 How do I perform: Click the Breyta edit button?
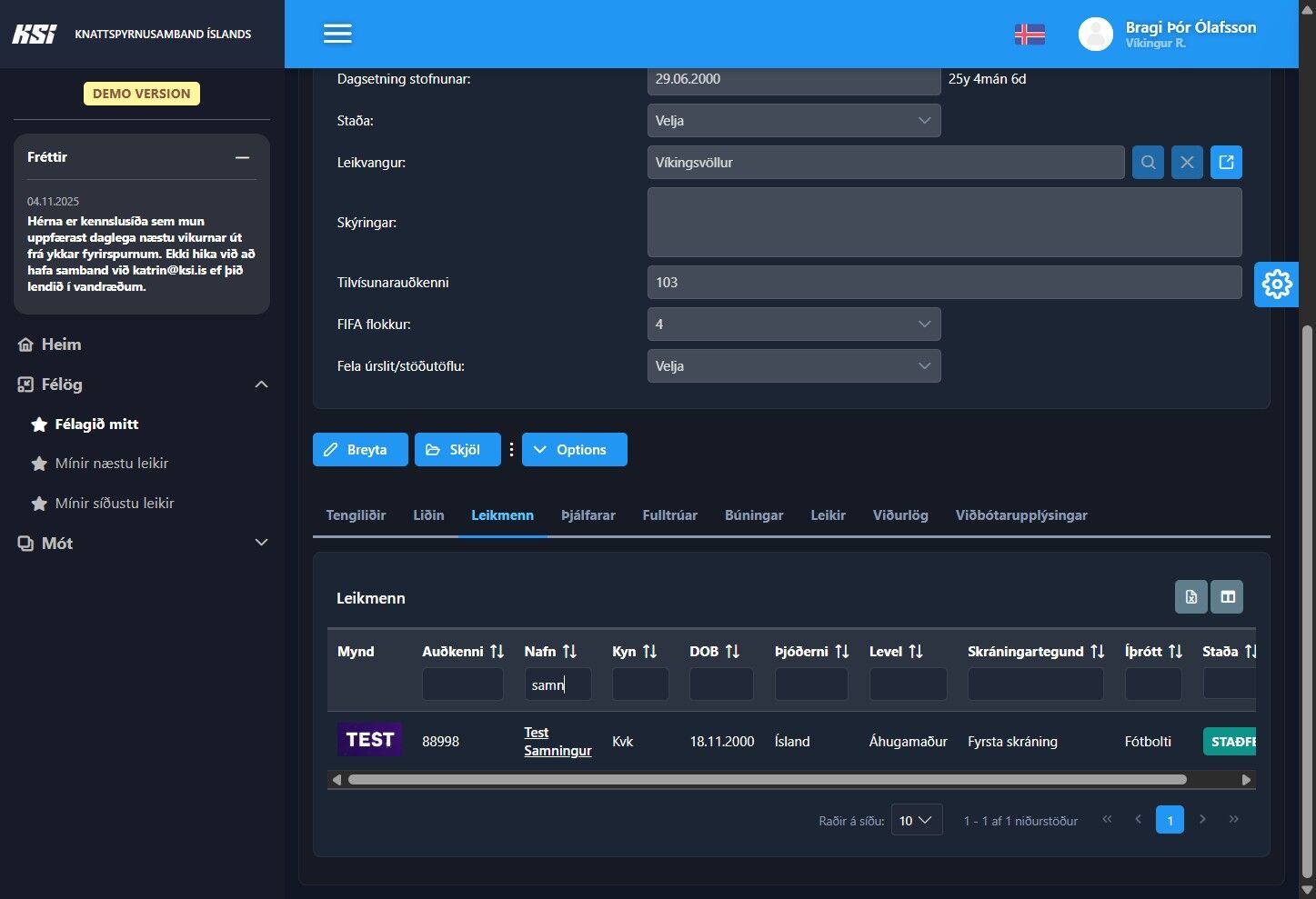pyautogui.click(x=360, y=449)
